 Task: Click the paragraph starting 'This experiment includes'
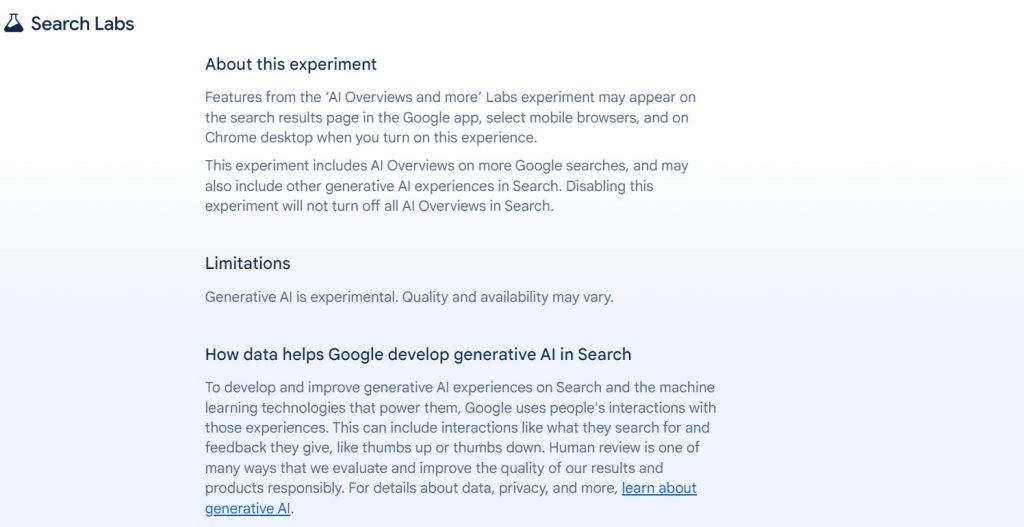pyautogui.click(x=447, y=186)
